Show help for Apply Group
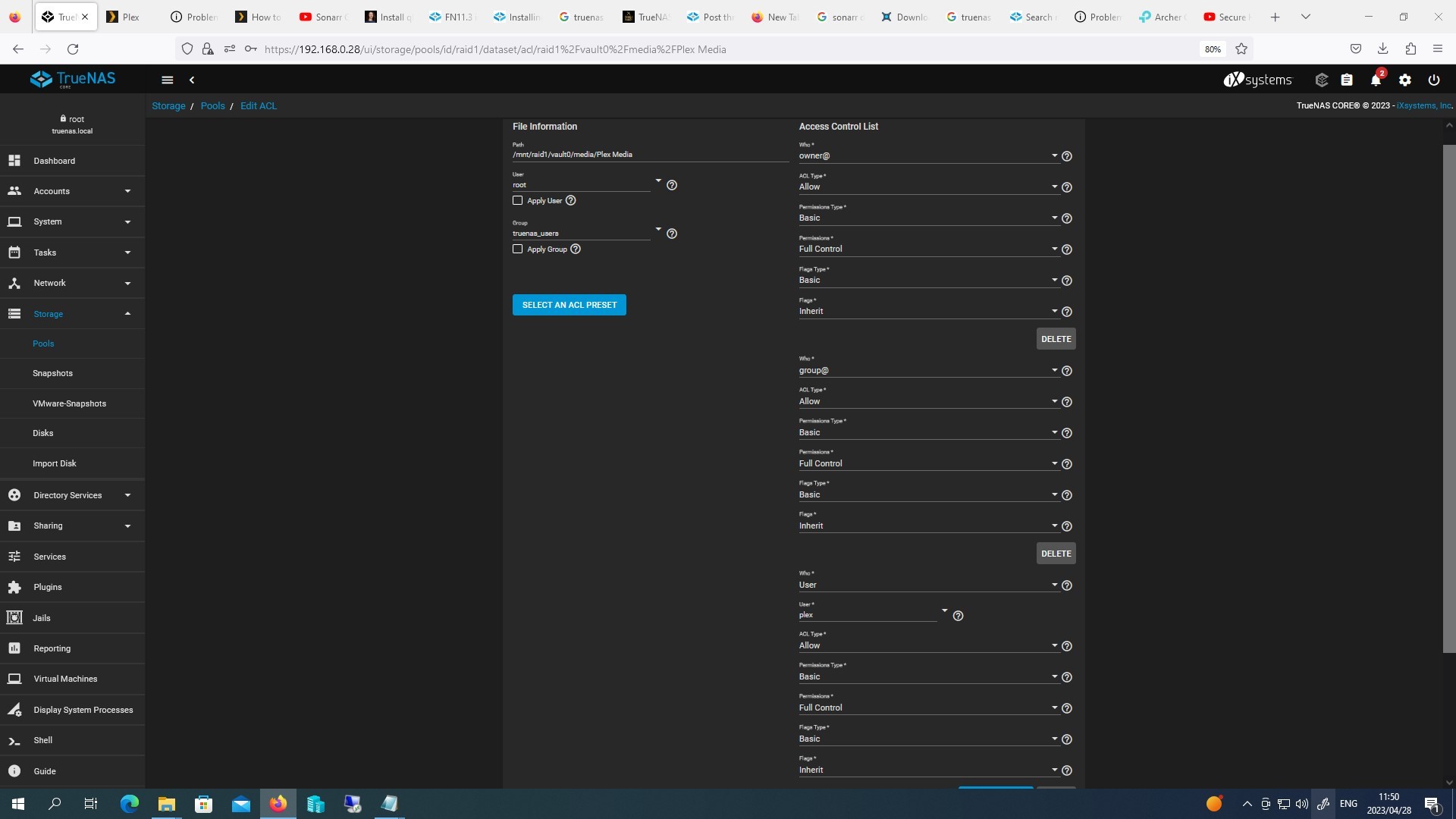1456x819 pixels. (576, 249)
